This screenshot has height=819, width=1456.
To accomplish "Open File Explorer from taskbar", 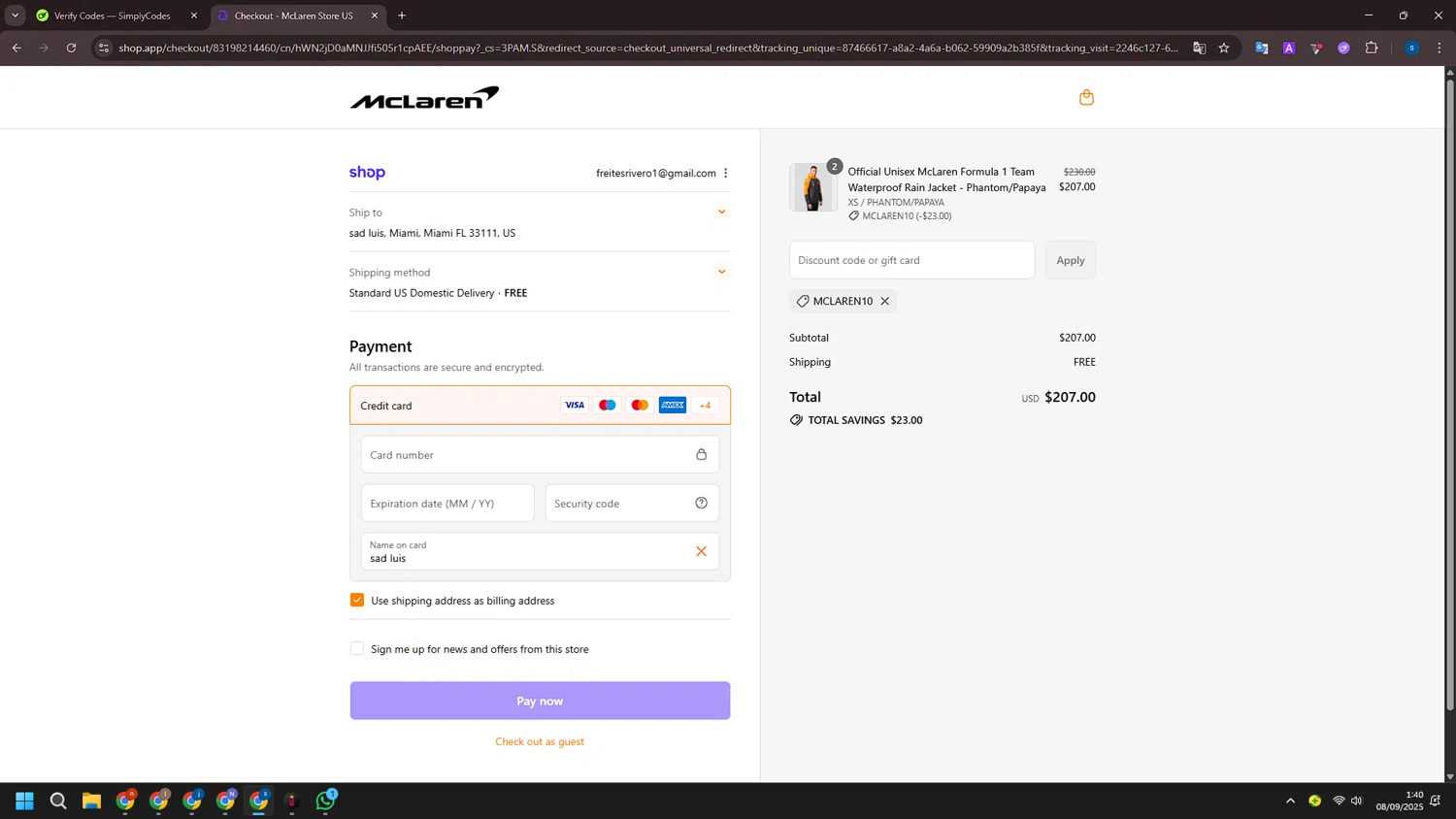I will click(91, 801).
